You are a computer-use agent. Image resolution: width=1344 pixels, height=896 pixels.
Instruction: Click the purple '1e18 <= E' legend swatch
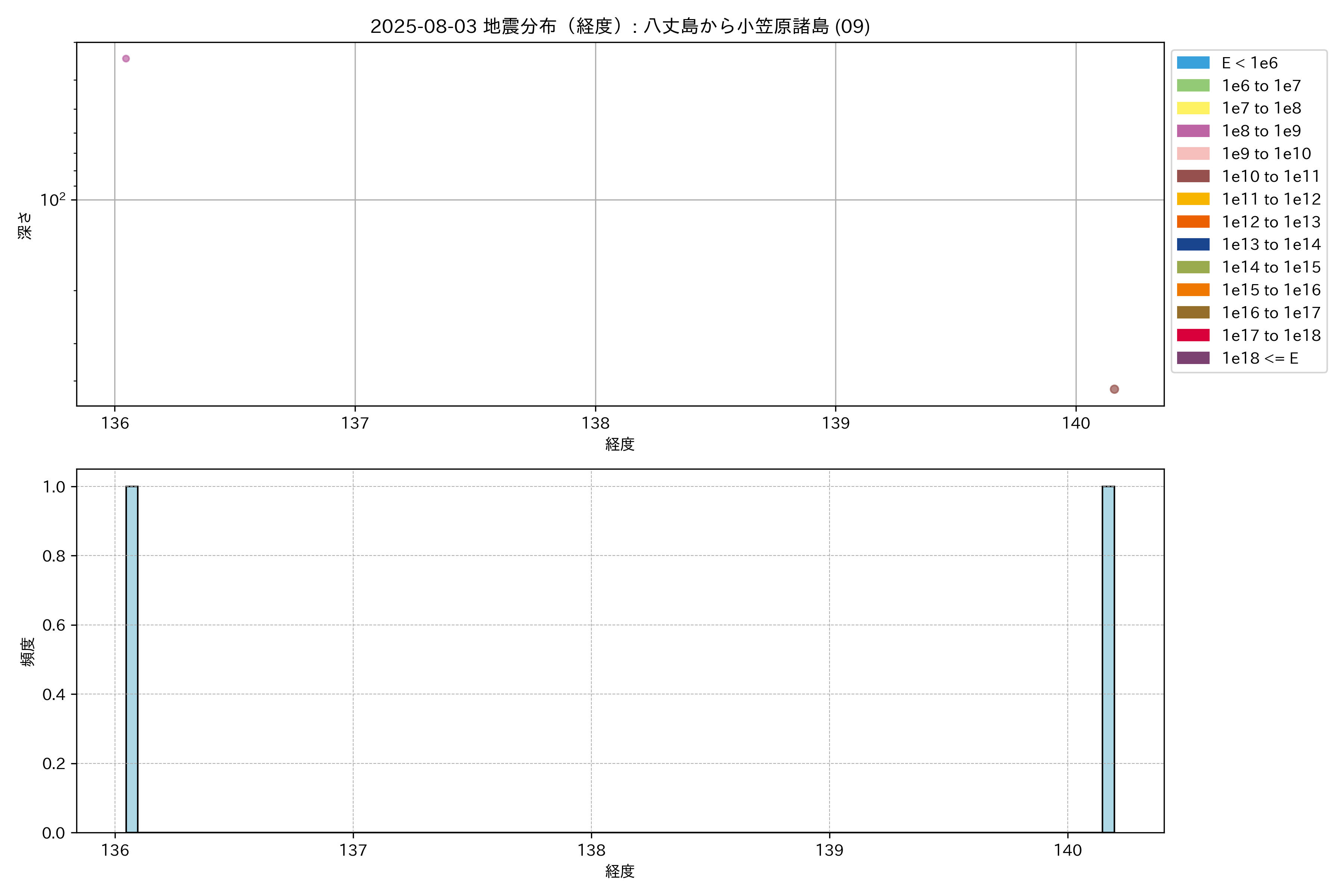[x=1192, y=358]
